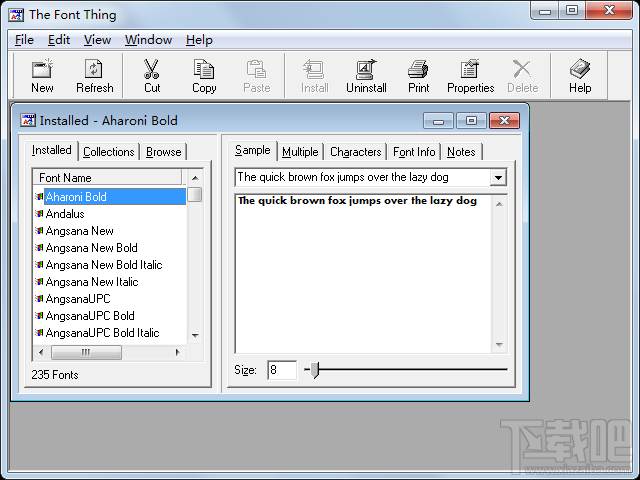Click the Help book icon

tap(580, 69)
